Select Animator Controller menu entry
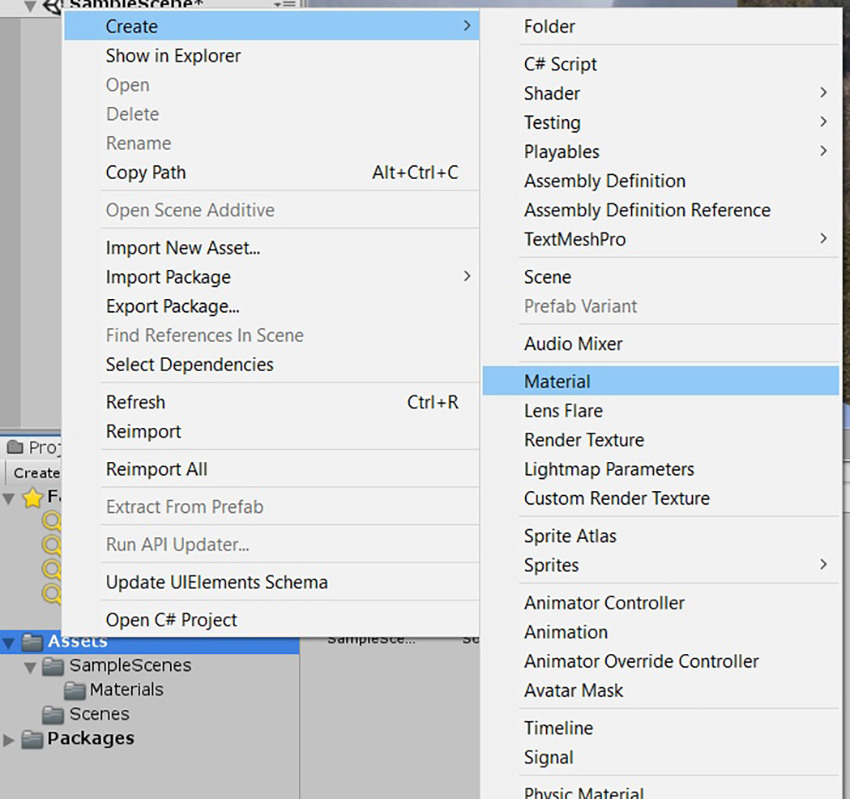Screen dimensions: 850x799 (661, 603)
